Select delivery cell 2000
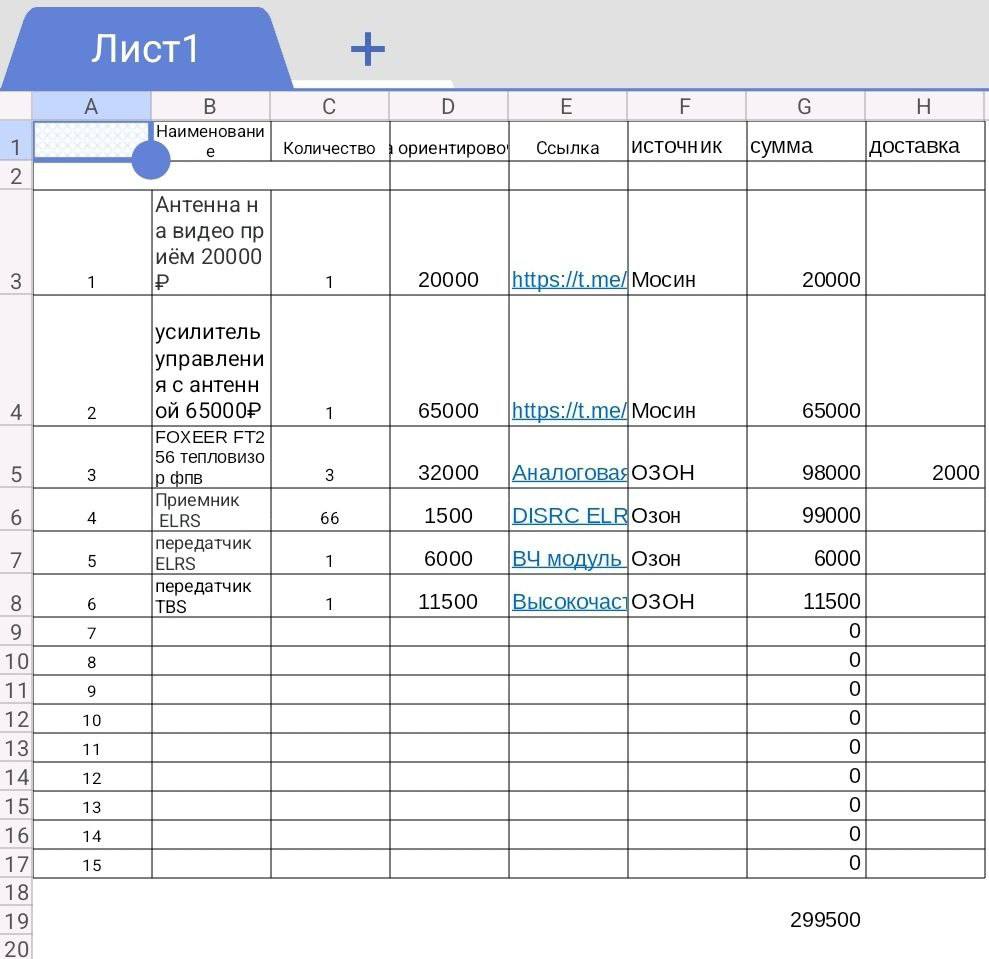Screen dimensions: 989x959 925,457
